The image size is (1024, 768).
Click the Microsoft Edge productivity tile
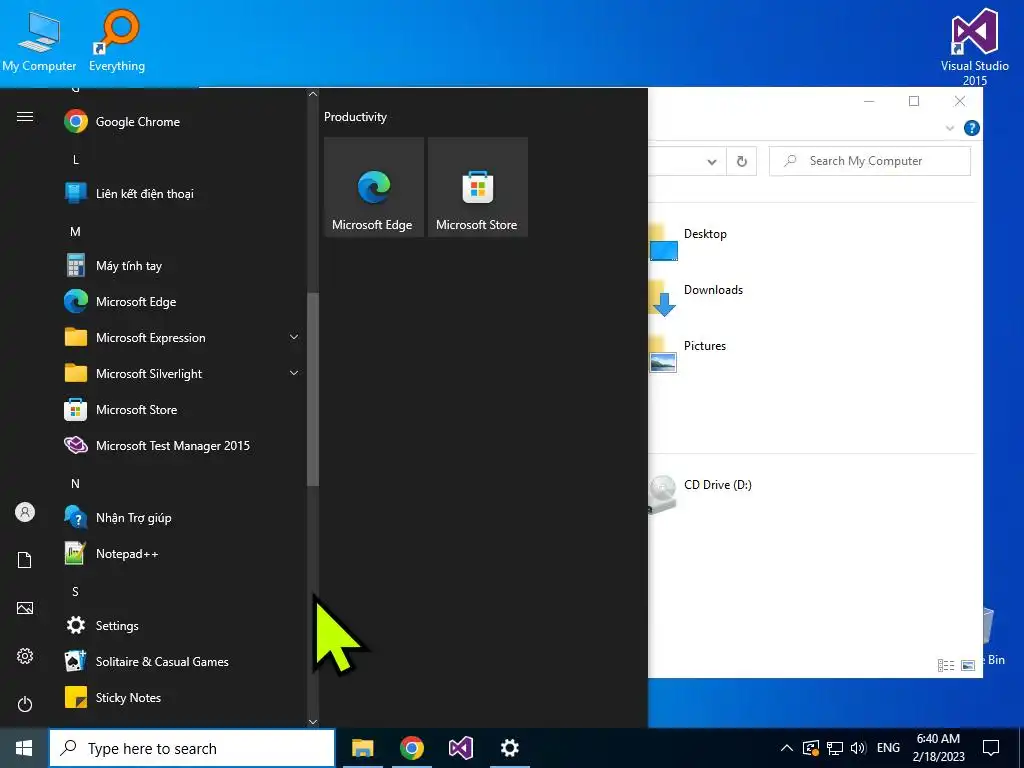click(x=374, y=187)
